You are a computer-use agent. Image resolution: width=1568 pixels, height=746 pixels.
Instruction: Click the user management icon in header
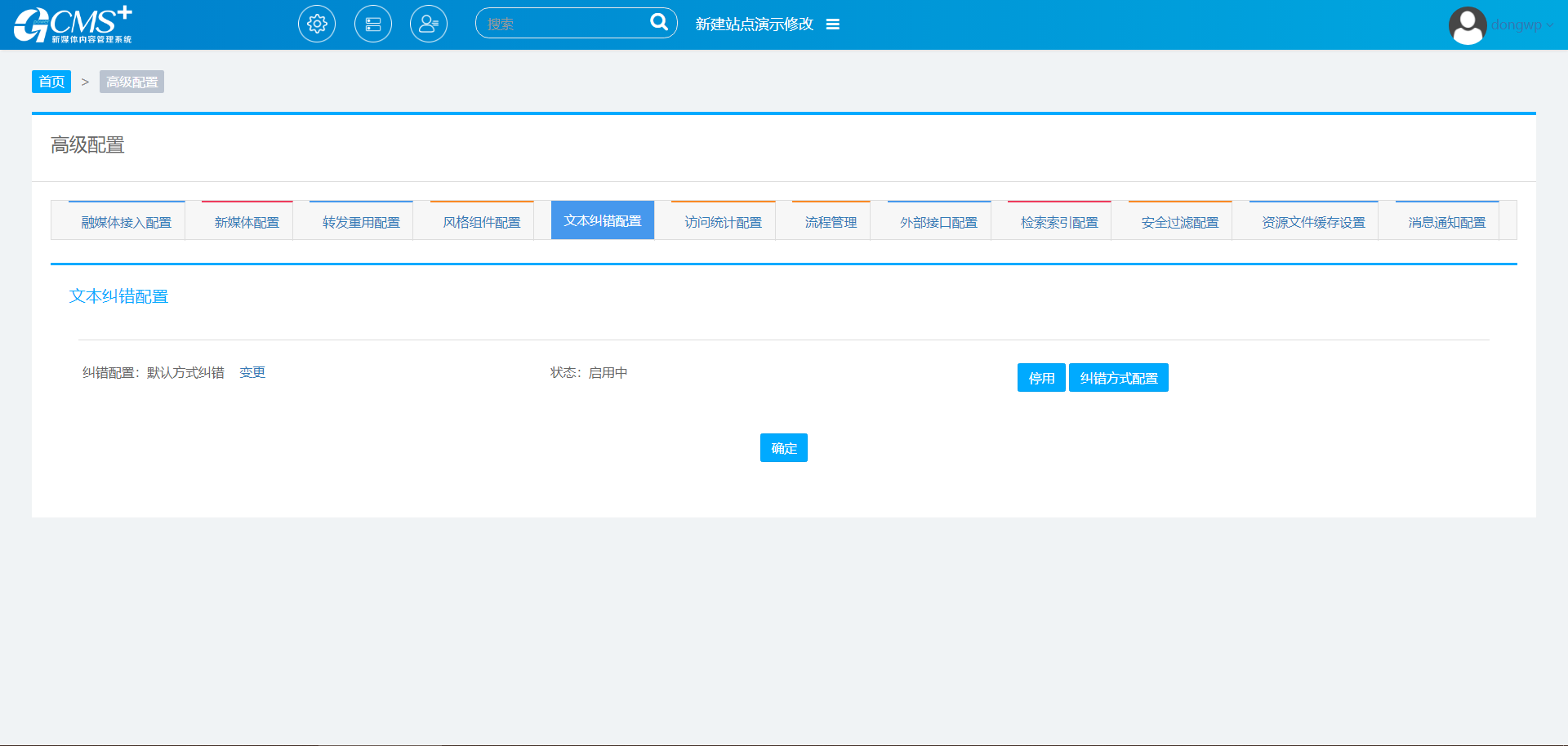click(429, 24)
